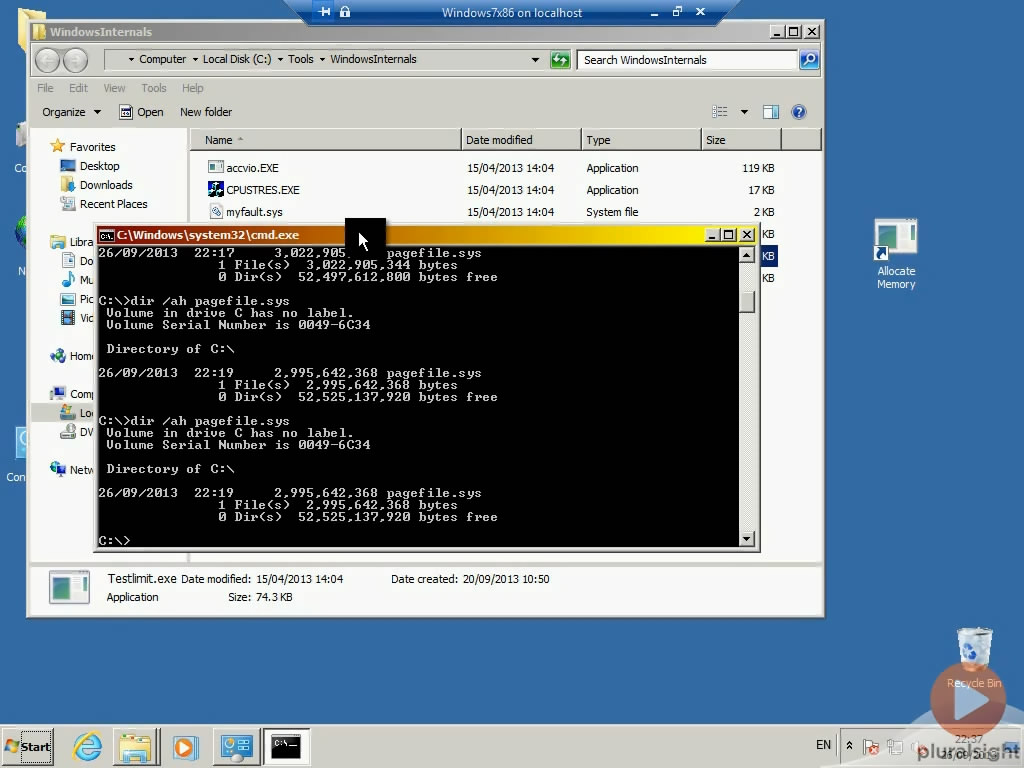Expand Computer breadcrumb dropdown arrow

195,59
